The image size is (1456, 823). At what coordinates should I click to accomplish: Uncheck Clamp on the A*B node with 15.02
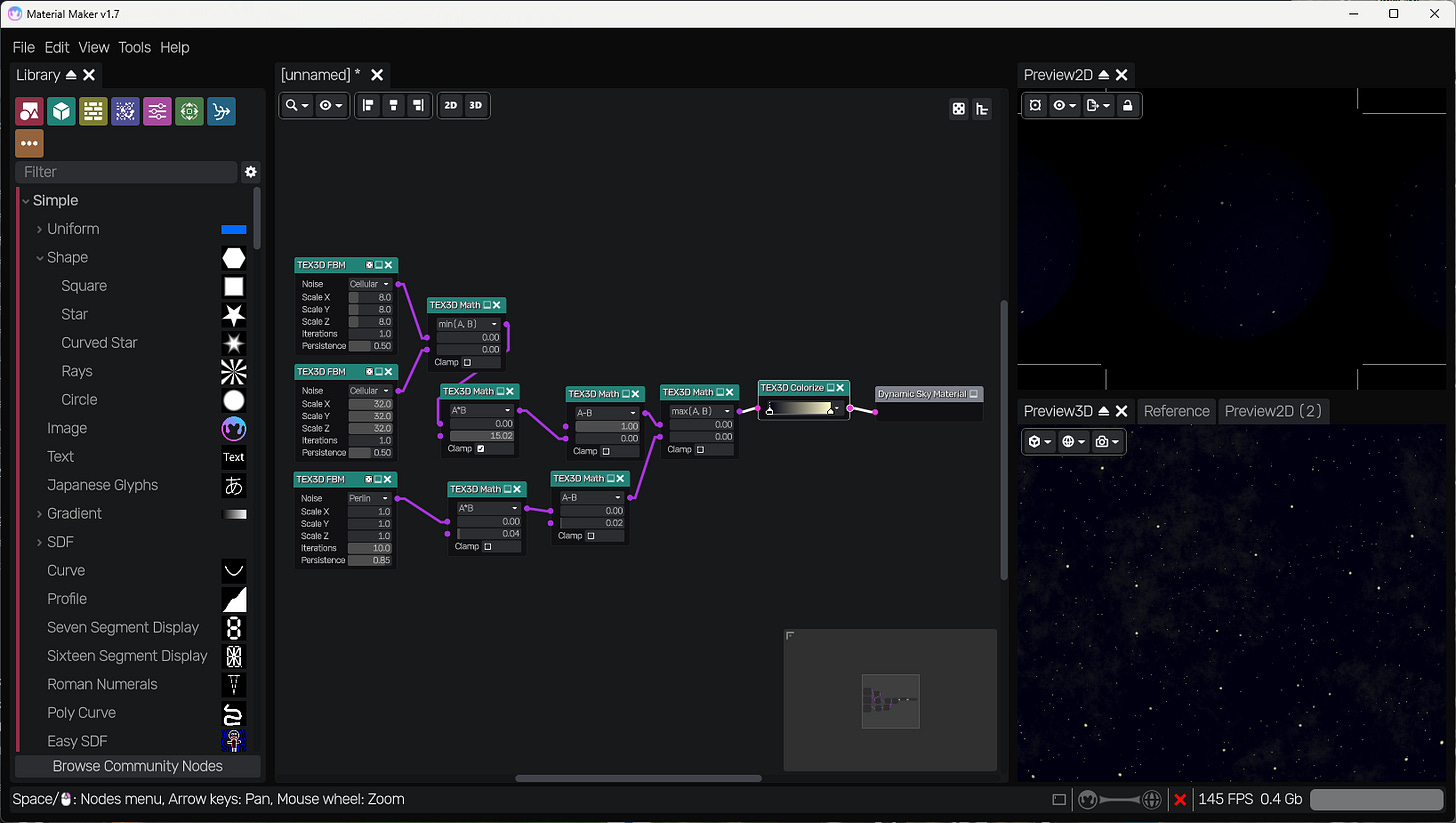[x=481, y=449]
